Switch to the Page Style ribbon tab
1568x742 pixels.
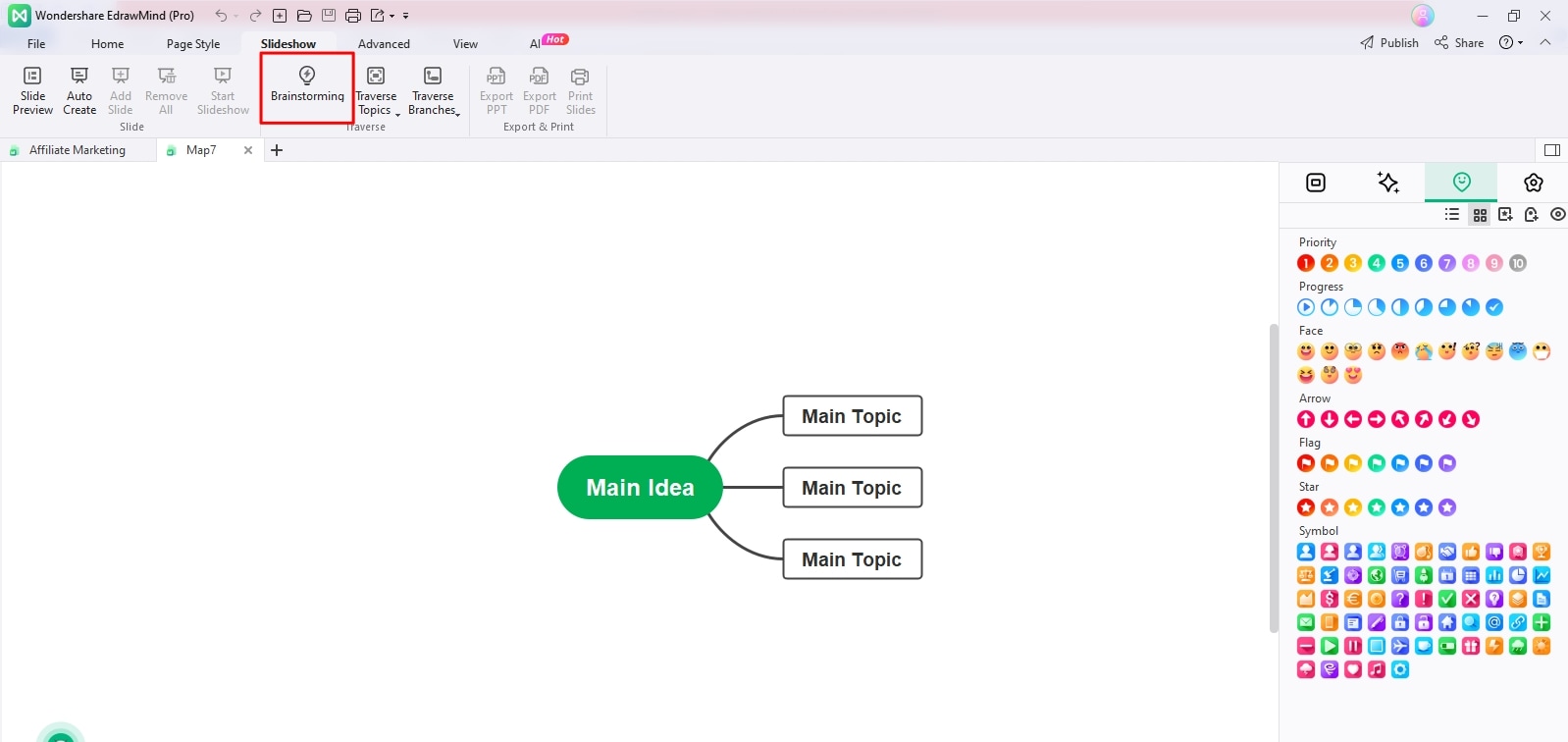[193, 44]
